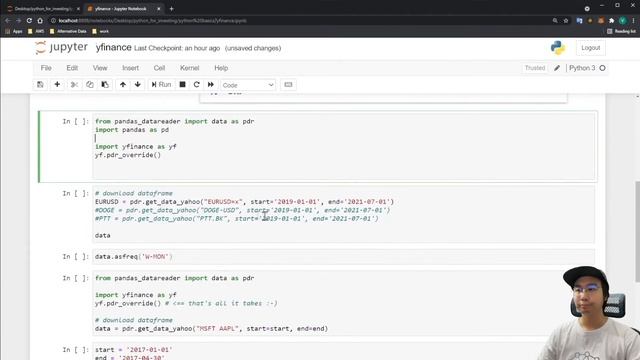
Task: Click the Trusted notebook indicator
Action: (535, 68)
